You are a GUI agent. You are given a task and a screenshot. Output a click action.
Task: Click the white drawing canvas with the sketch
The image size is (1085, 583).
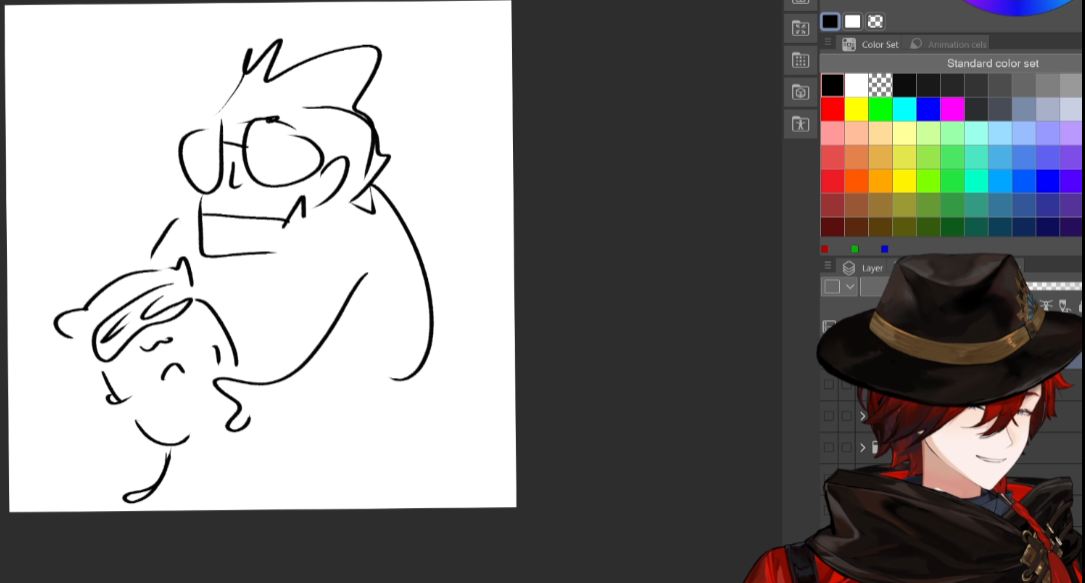262,255
